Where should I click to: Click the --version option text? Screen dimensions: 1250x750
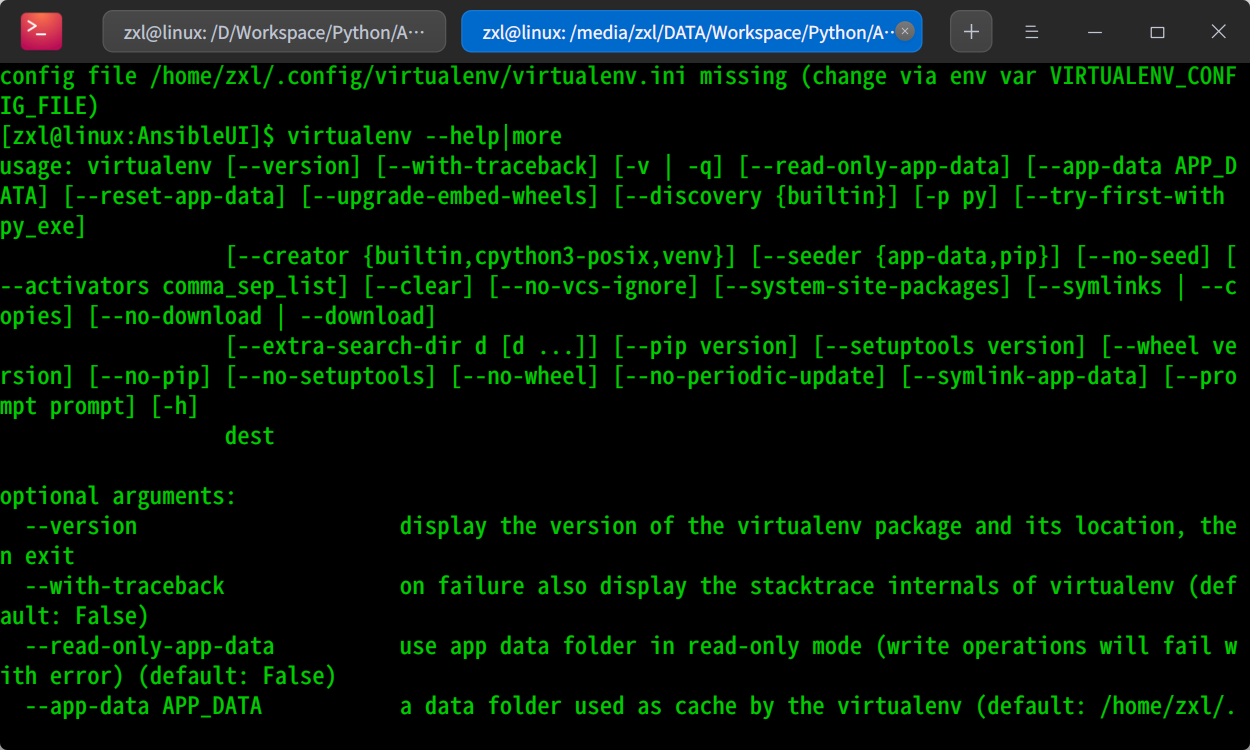(x=82, y=525)
